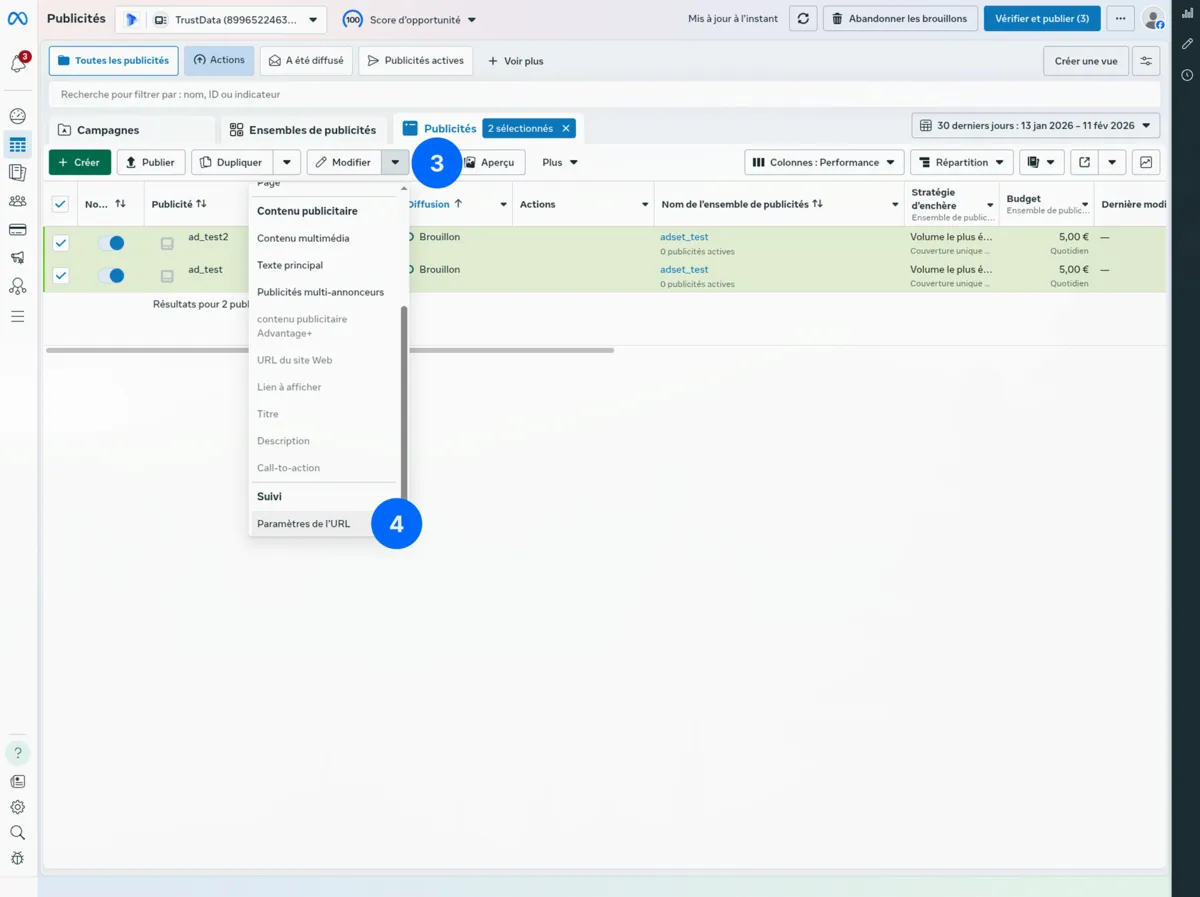Click the ad filter search field

click(x=300, y=93)
